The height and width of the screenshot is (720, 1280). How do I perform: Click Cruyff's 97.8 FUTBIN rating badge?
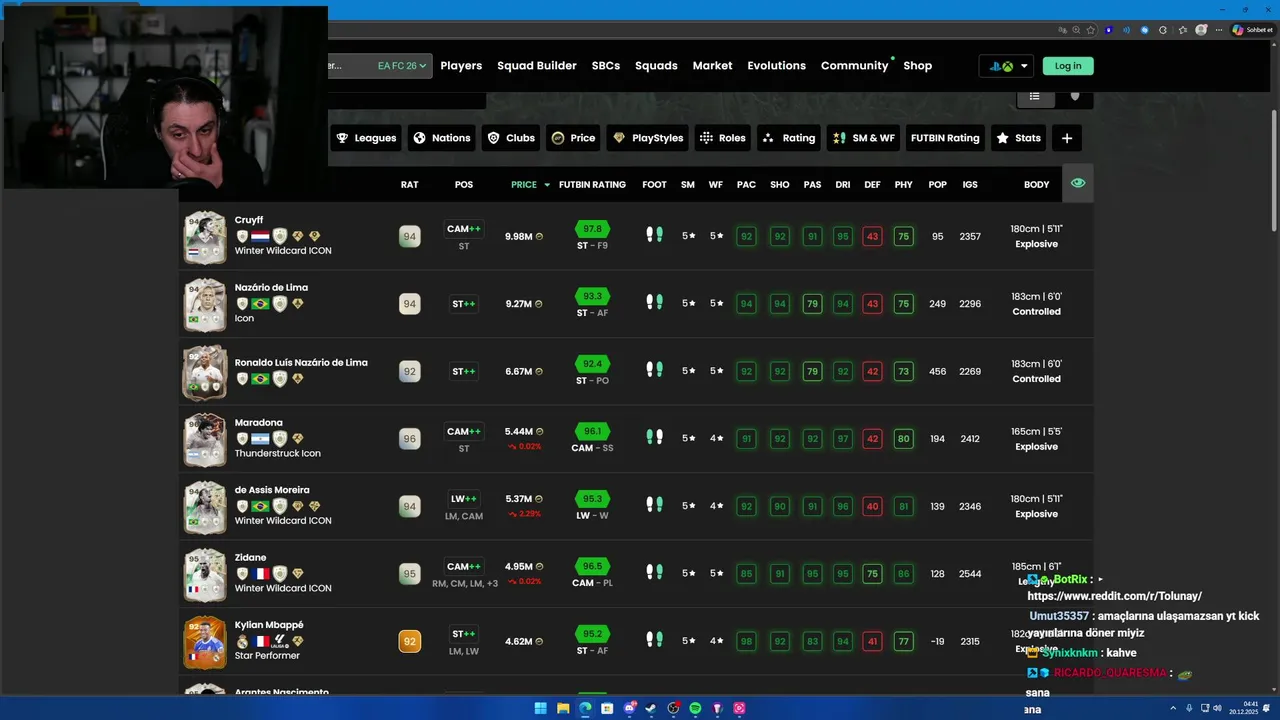pyautogui.click(x=592, y=229)
